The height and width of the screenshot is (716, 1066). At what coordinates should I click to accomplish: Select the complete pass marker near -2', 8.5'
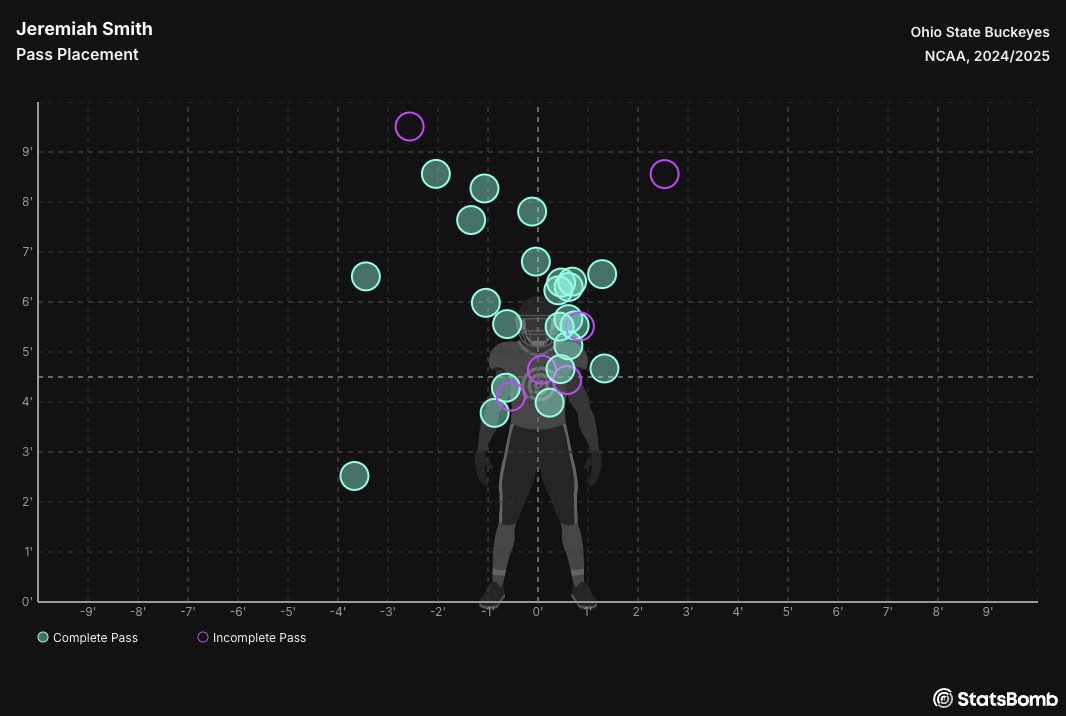point(436,174)
